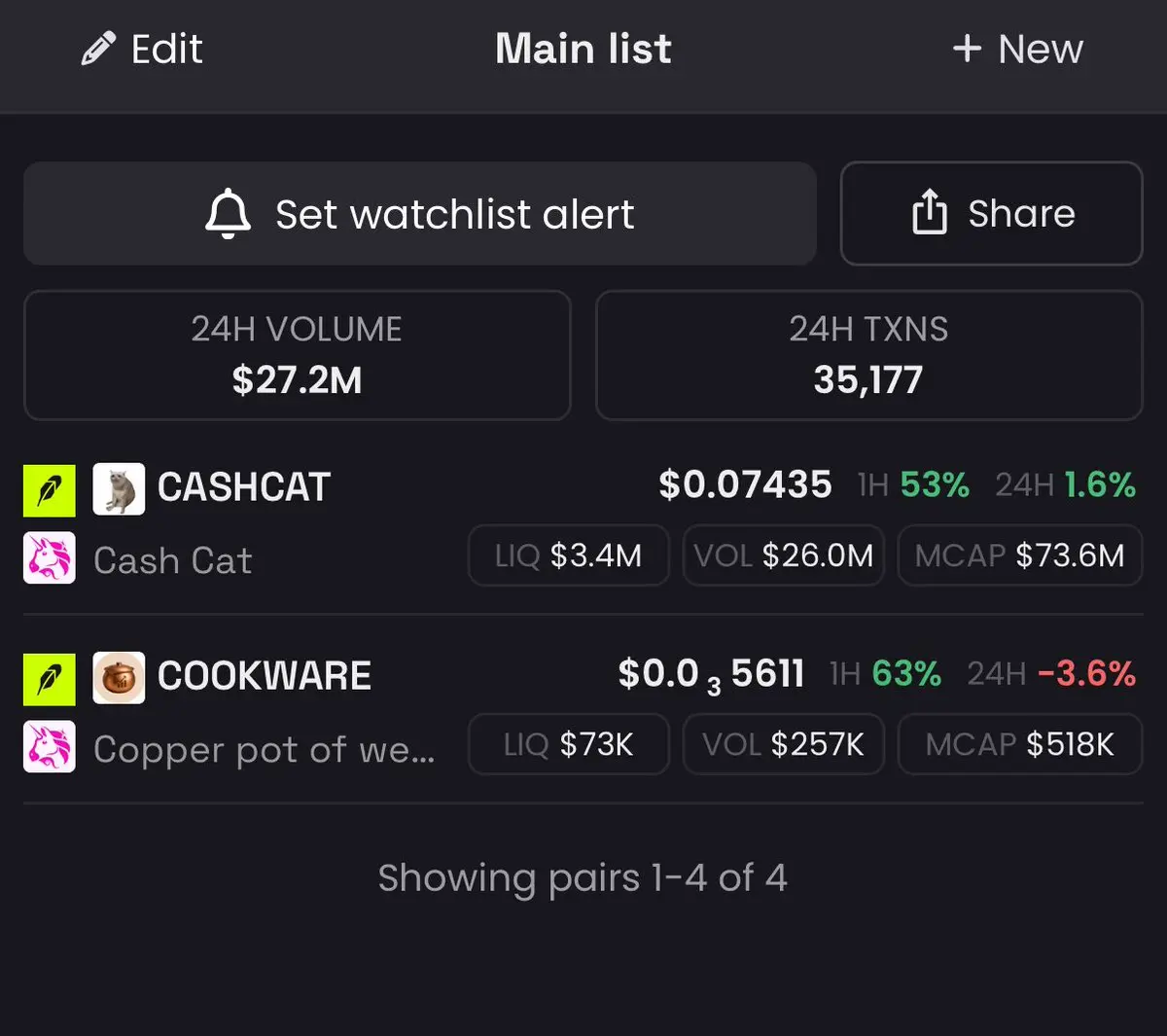Select the 24H VOLUME stat box

tap(297, 355)
